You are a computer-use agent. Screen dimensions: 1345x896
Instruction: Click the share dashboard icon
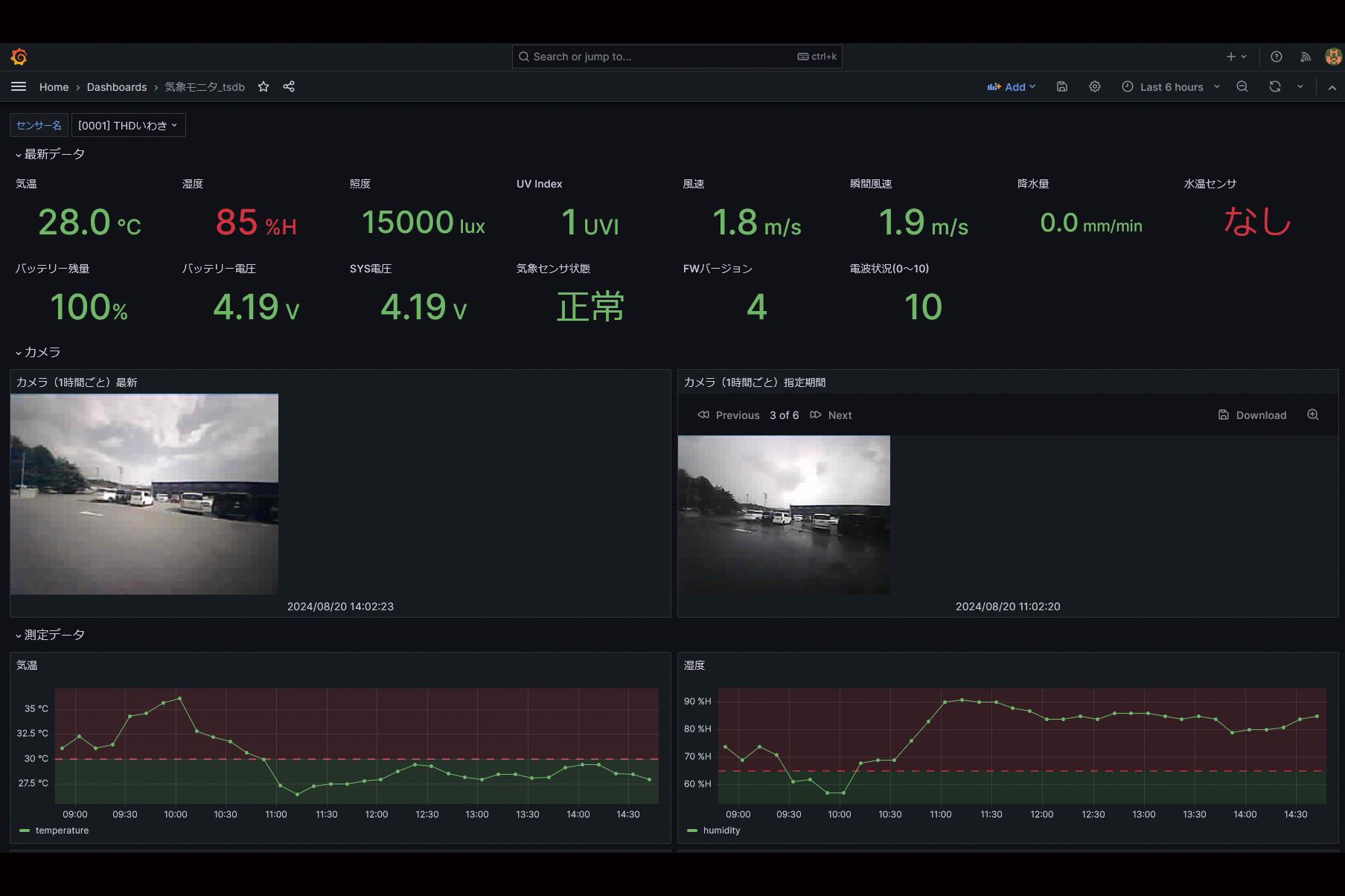289,87
